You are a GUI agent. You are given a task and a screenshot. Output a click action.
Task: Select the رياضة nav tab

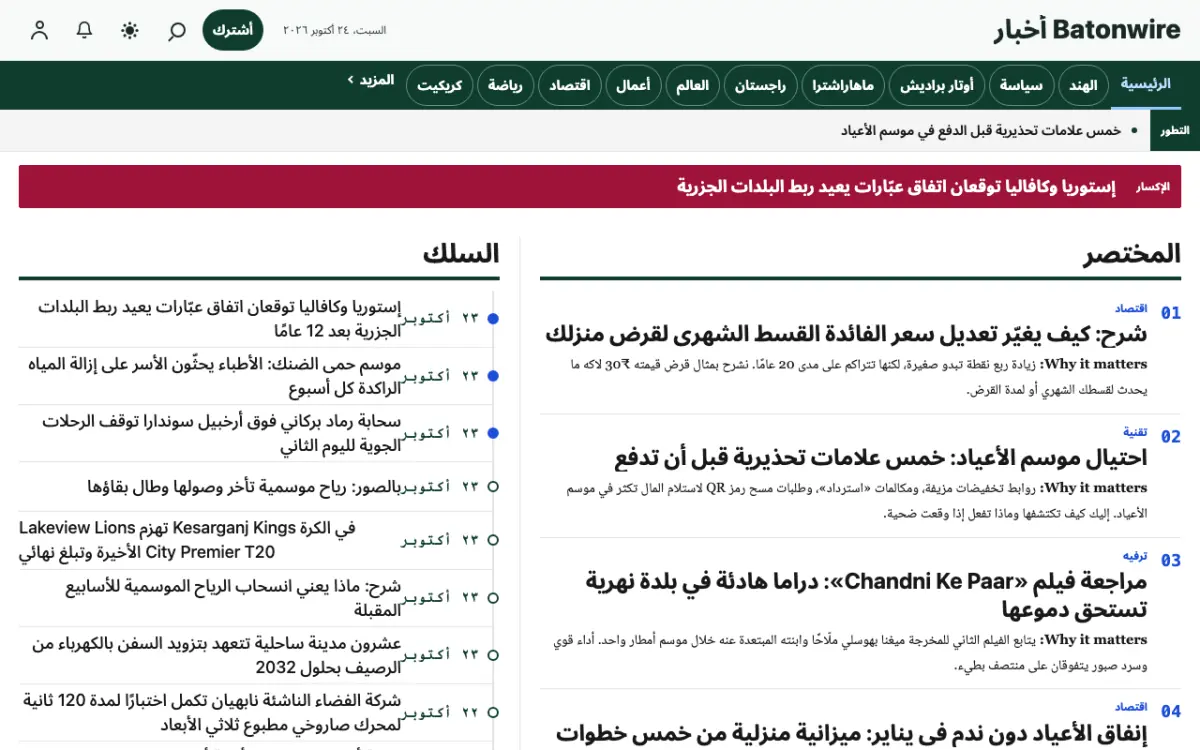point(505,86)
